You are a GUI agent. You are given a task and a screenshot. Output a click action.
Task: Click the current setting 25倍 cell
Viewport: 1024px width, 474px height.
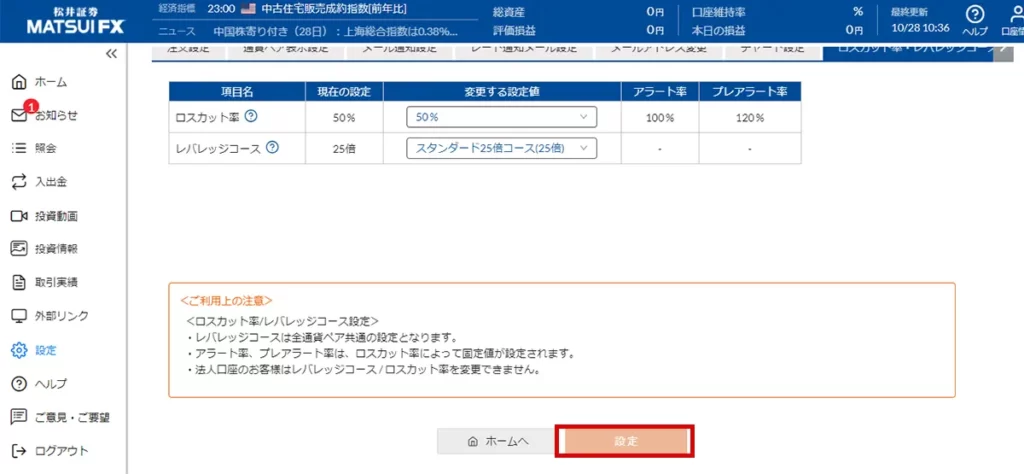(344, 148)
